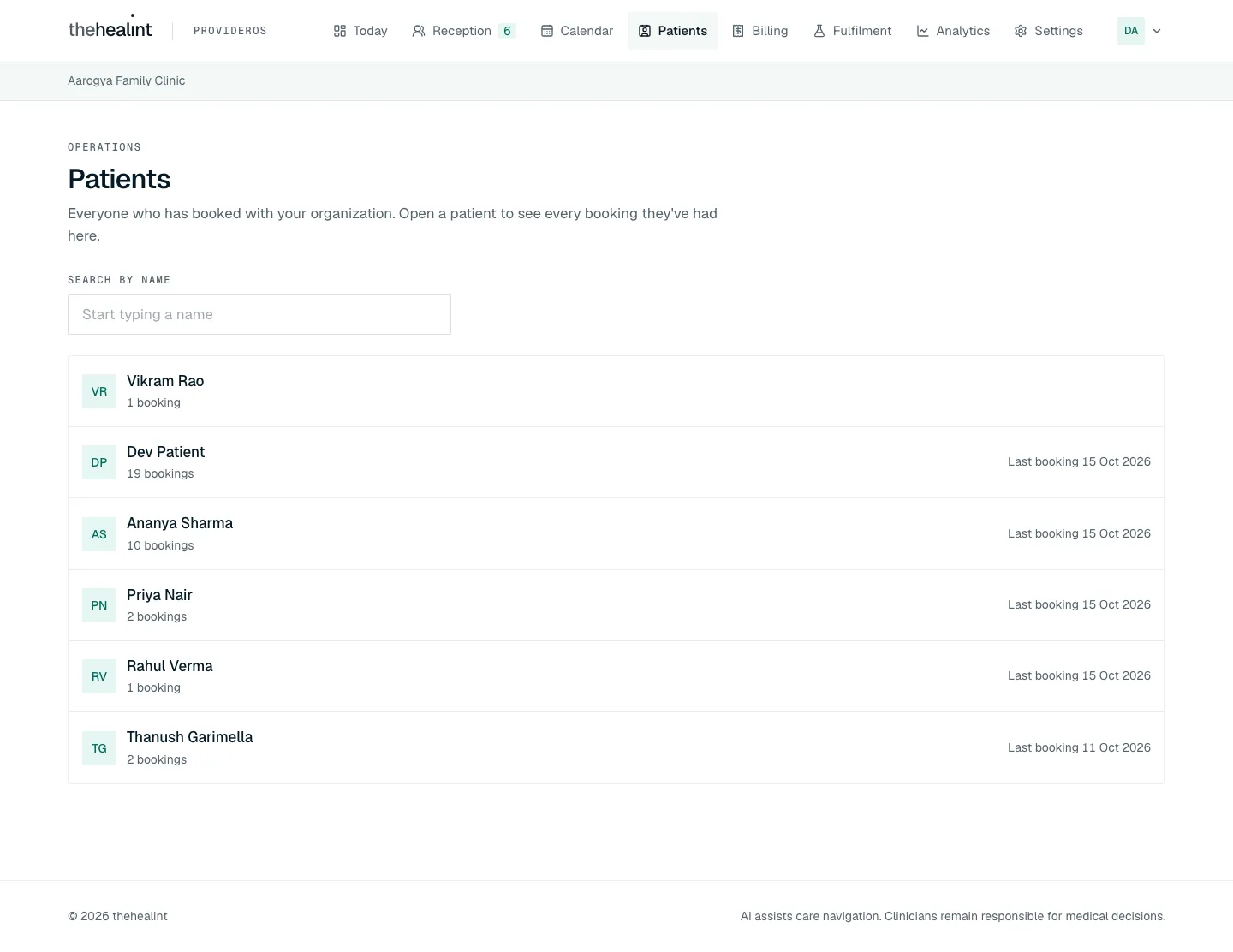1233x952 pixels.
Task: Open patient Ananya Sharma
Action: [x=616, y=534]
